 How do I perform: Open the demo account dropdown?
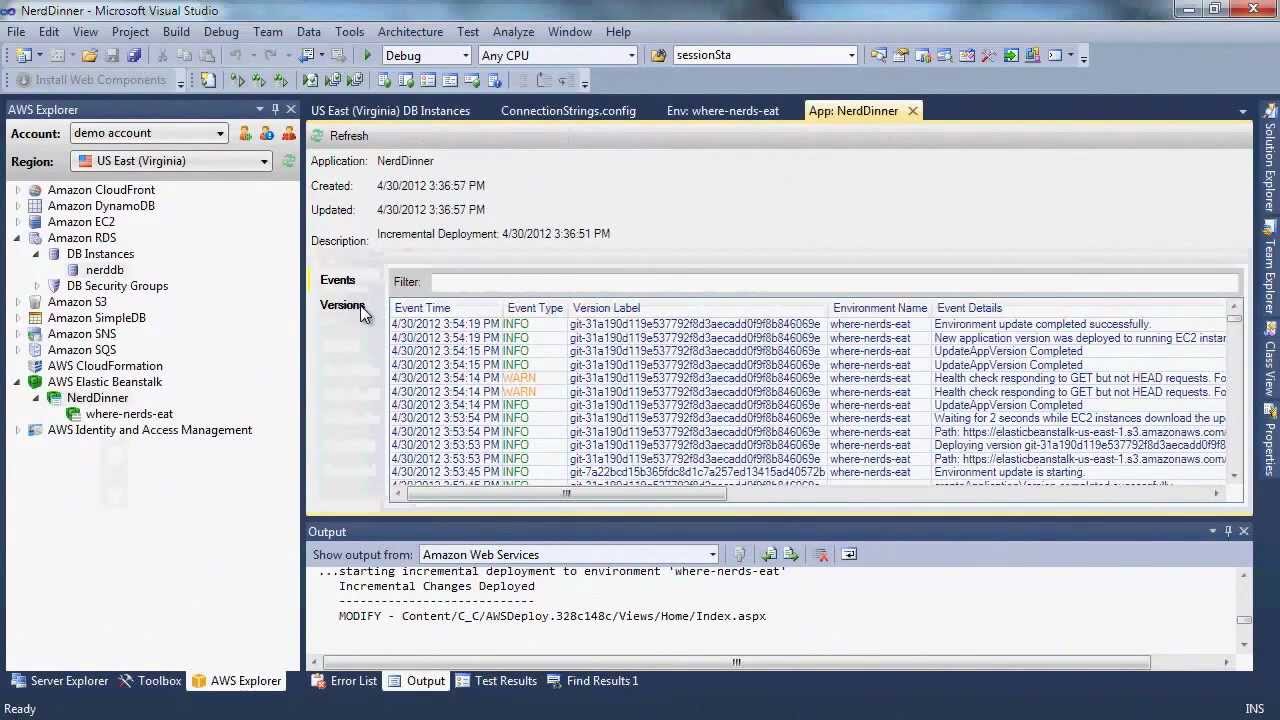(x=220, y=133)
